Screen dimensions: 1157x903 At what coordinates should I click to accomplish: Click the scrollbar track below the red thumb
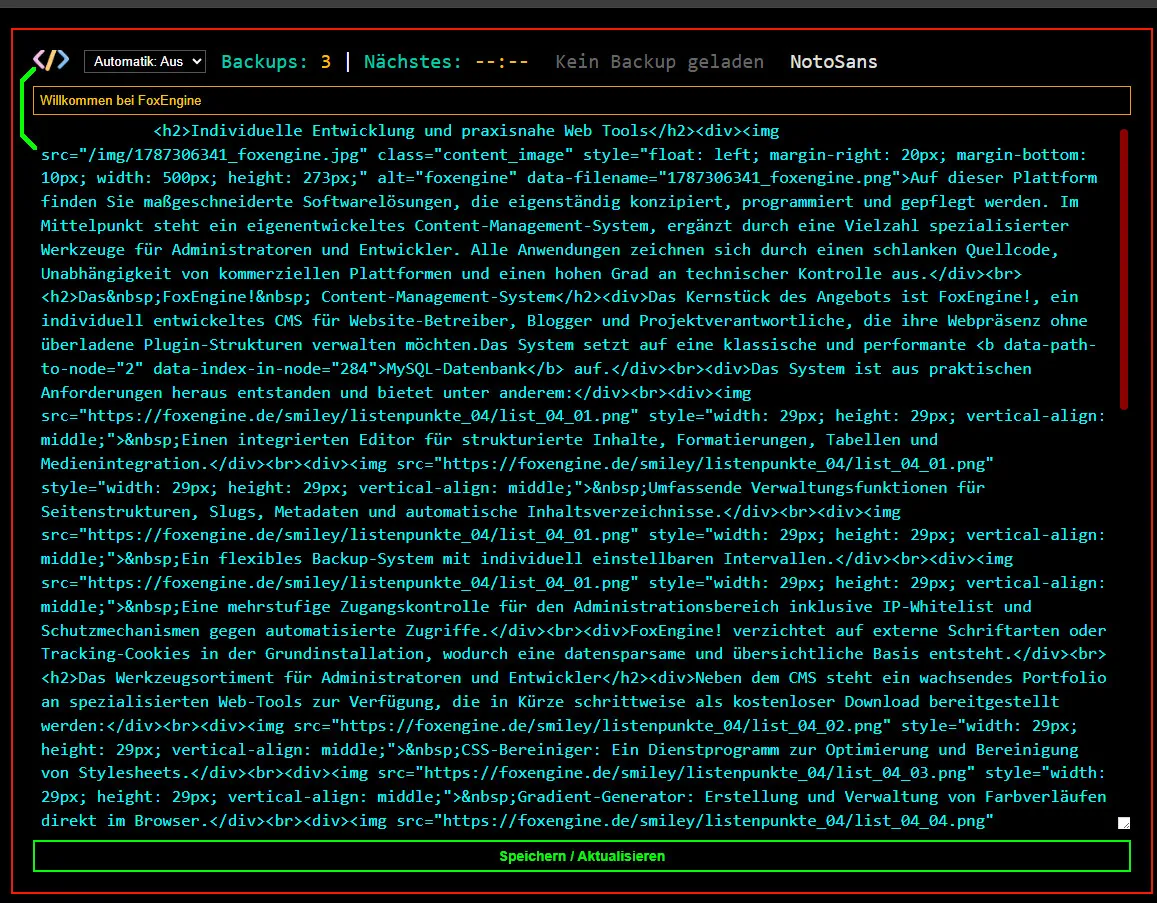[1123, 612]
